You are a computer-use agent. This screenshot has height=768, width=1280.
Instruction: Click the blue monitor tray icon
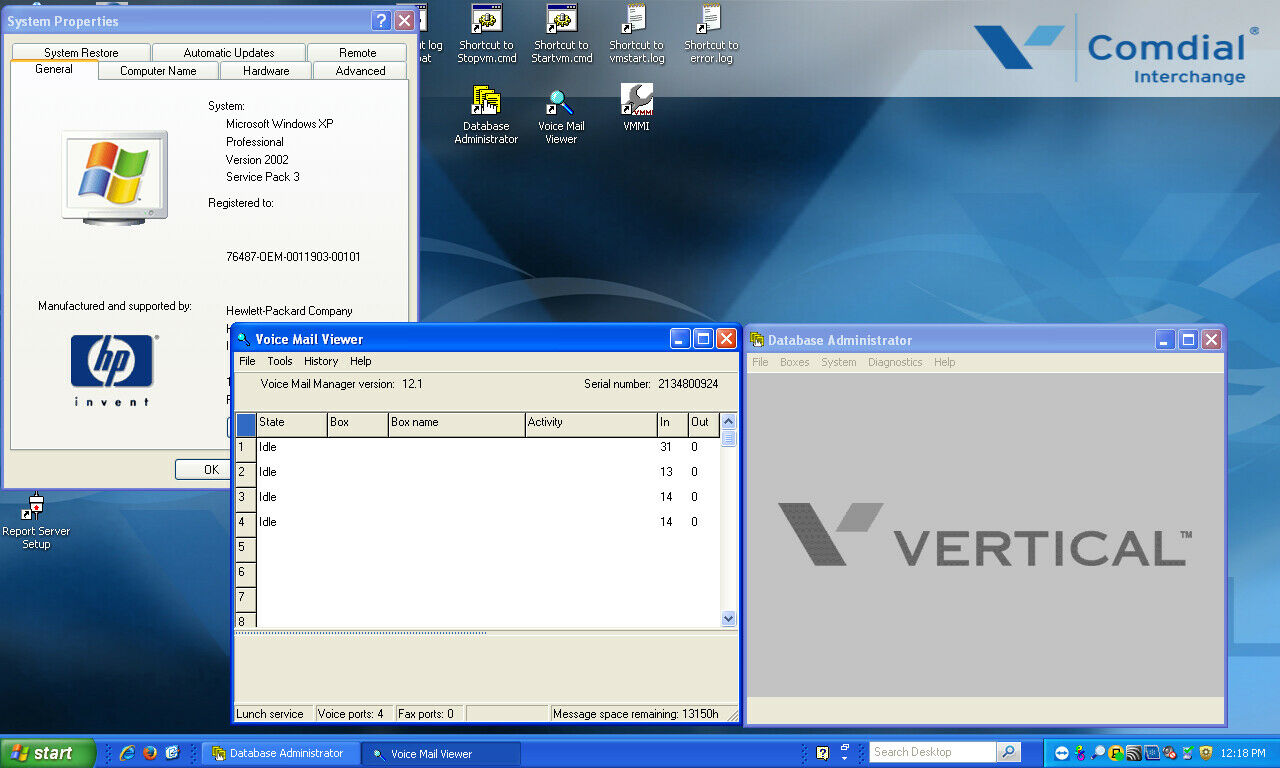click(x=1152, y=753)
